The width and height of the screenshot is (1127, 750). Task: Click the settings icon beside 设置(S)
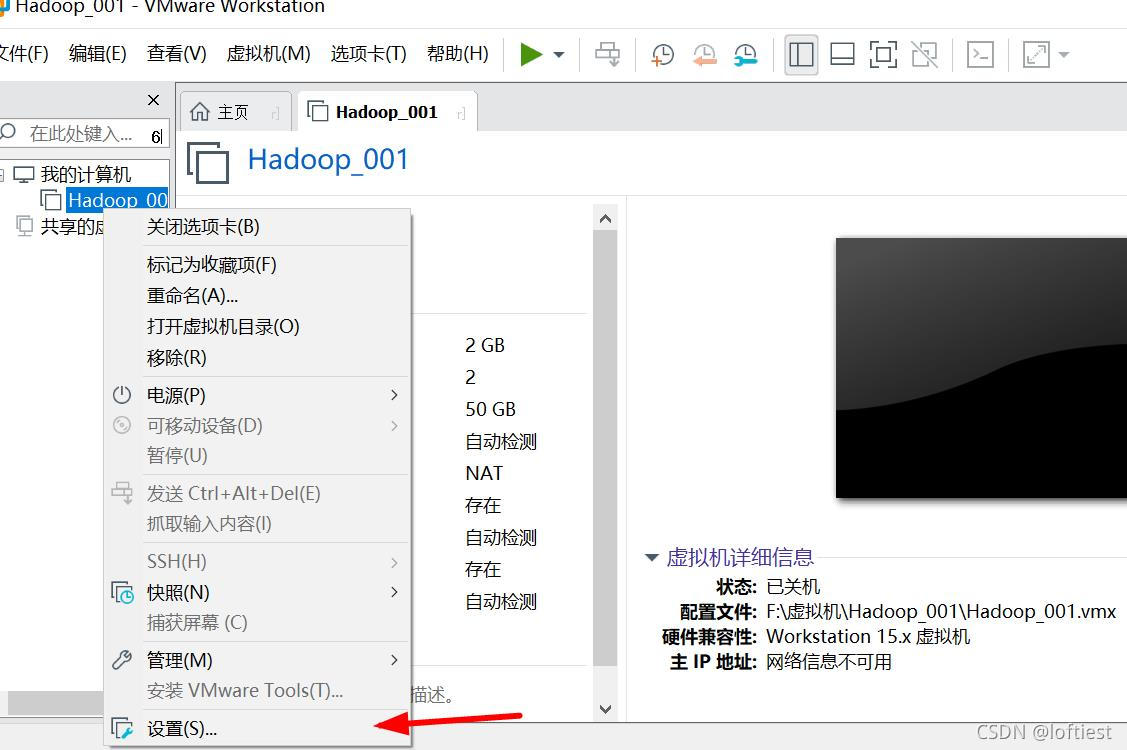122,728
